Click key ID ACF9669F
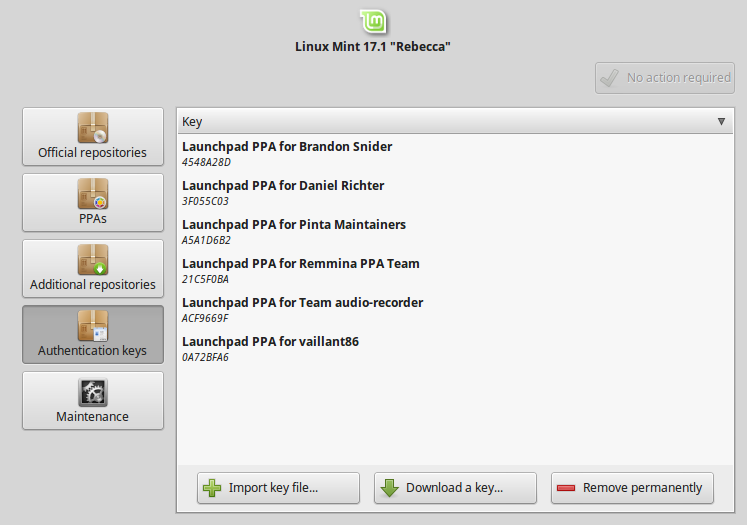 tap(205, 319)
